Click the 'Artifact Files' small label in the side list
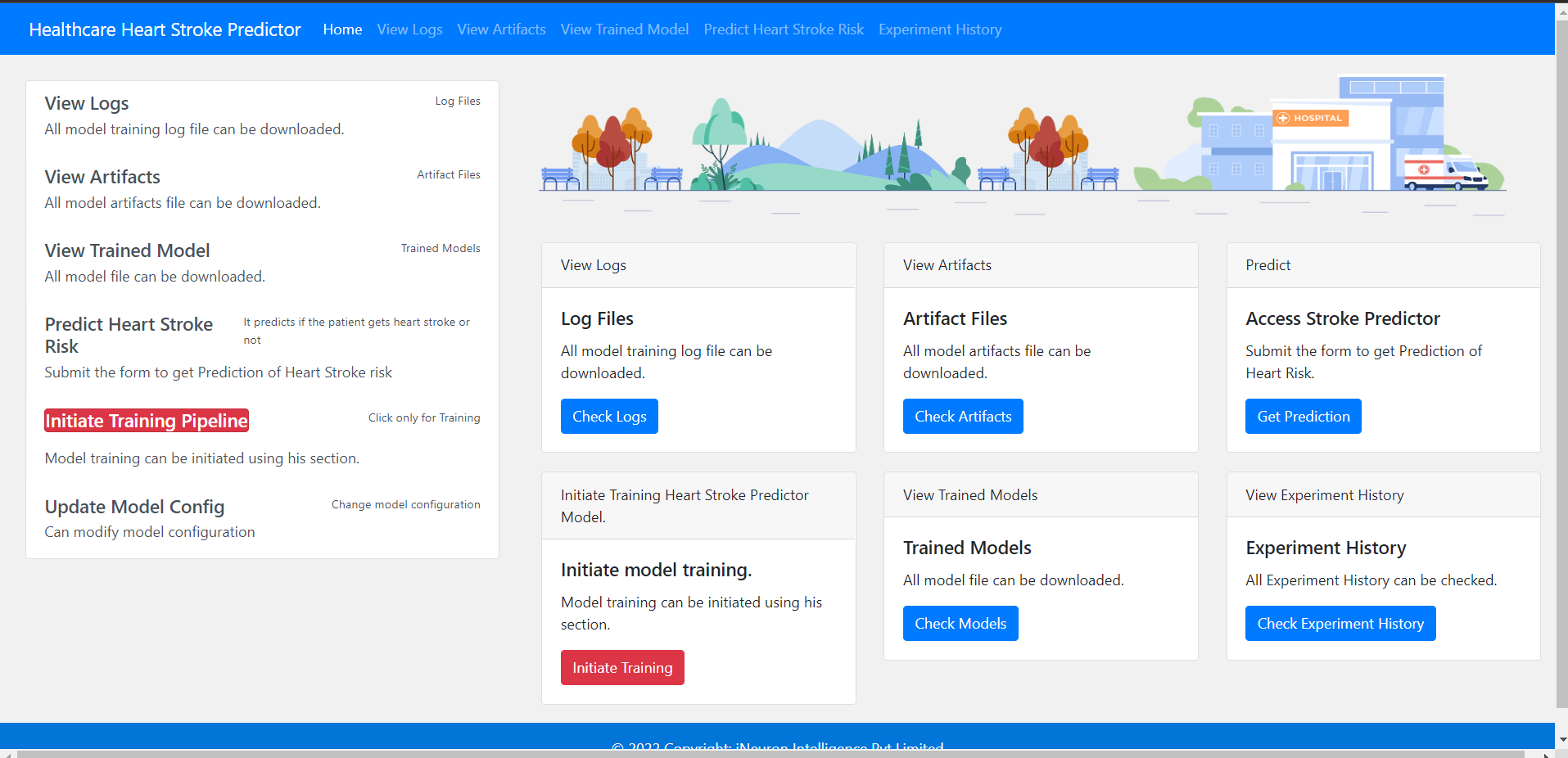Viewport: 1568px width, 758px height. (x=449, y=174)
